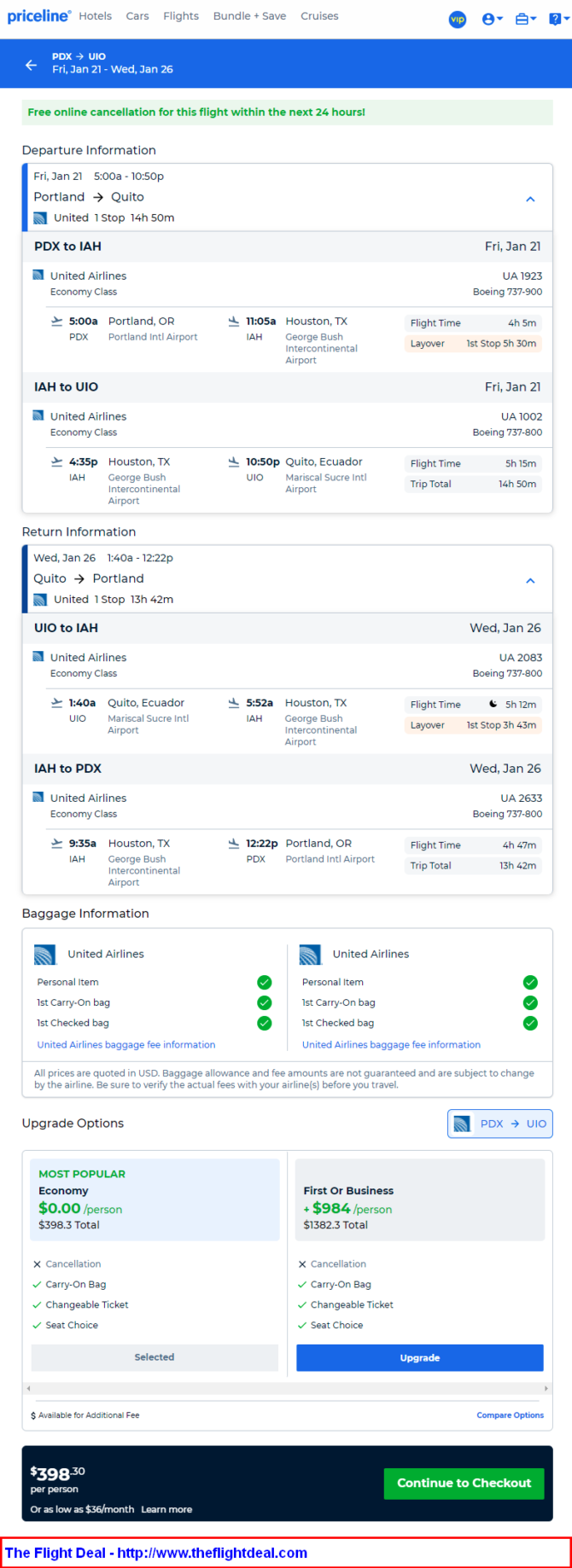Image resolution: width=572 pixels, height=1568 pixels.
Task: Select the PDX to UIO upgrade route tab
Action: click(x=500, y=1124)
